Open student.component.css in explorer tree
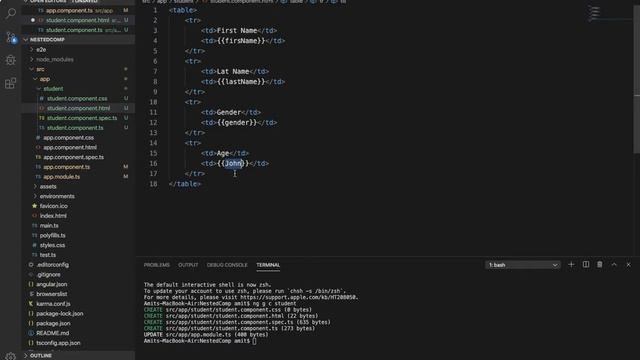This screenshot has width=640, height=360. click(x=77, y=98)
